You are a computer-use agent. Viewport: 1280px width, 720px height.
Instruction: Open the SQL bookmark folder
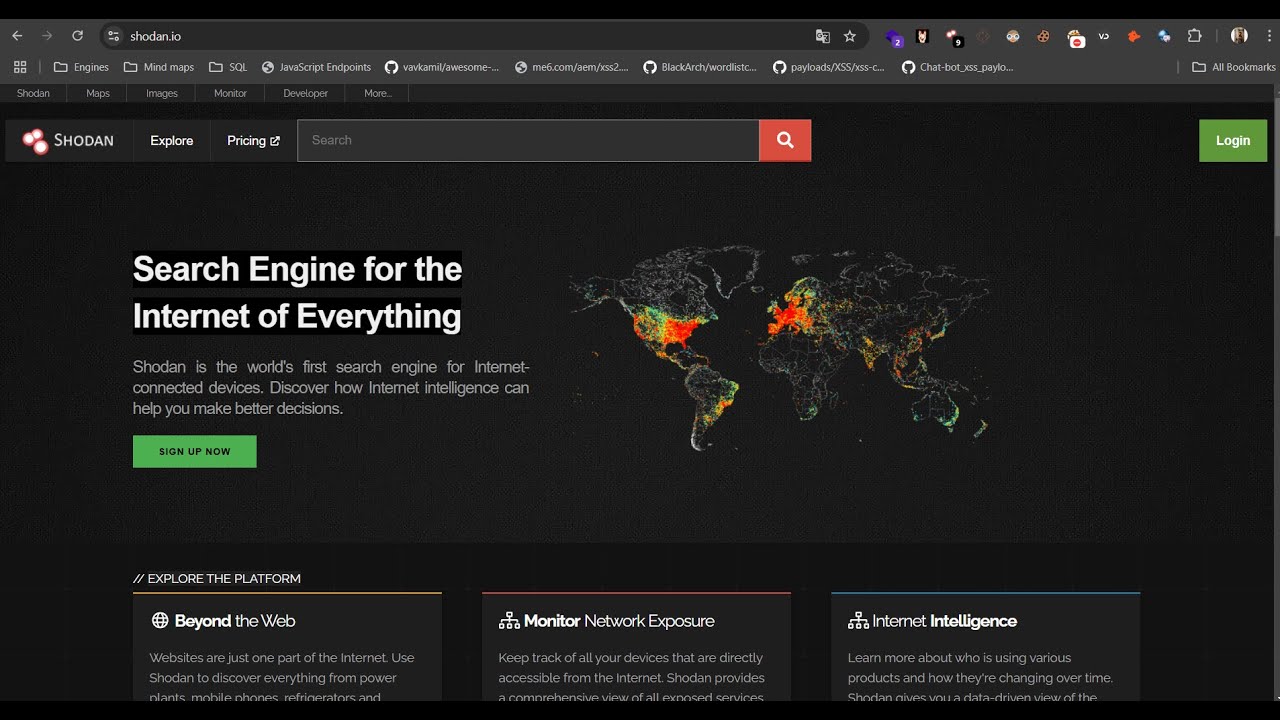pyautogui.click(x=228, y=67)
